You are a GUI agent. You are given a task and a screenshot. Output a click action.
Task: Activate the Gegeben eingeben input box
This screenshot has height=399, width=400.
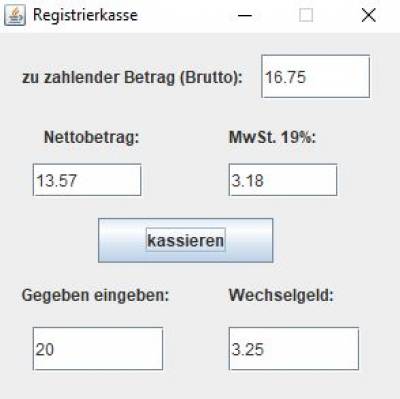(98, 349)
